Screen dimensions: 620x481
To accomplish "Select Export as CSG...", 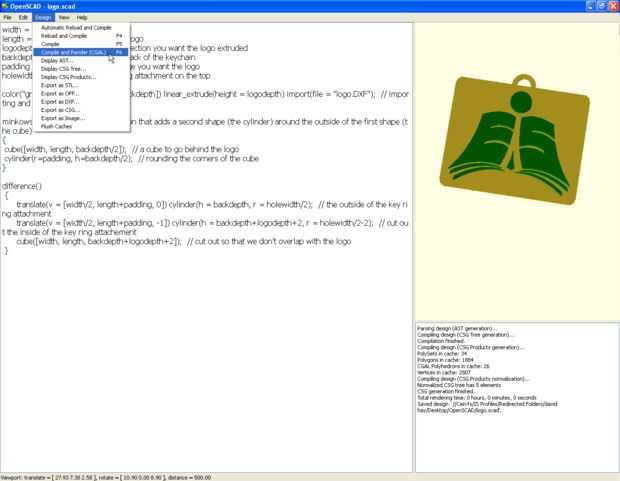I will (x=81, y=110).
